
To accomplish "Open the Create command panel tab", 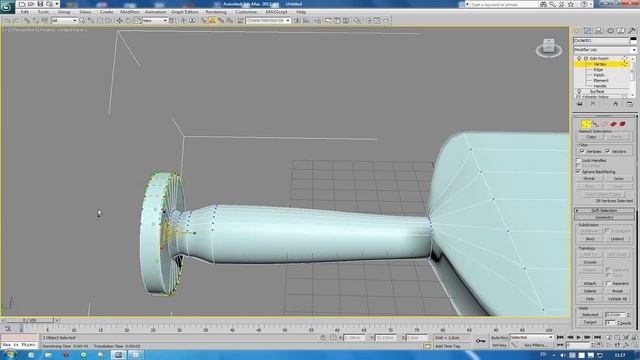I will point(577,31).
